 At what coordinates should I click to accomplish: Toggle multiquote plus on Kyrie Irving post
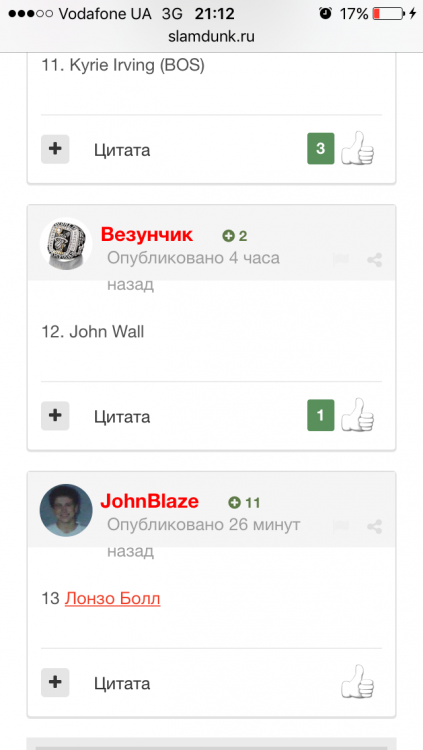(x=55, y=149)
